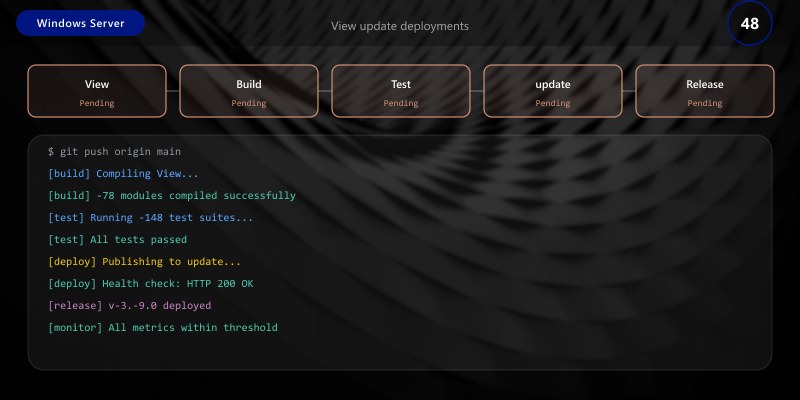Click the 'View update deployments' heading
800x400 pixels.
pos(399,26)
